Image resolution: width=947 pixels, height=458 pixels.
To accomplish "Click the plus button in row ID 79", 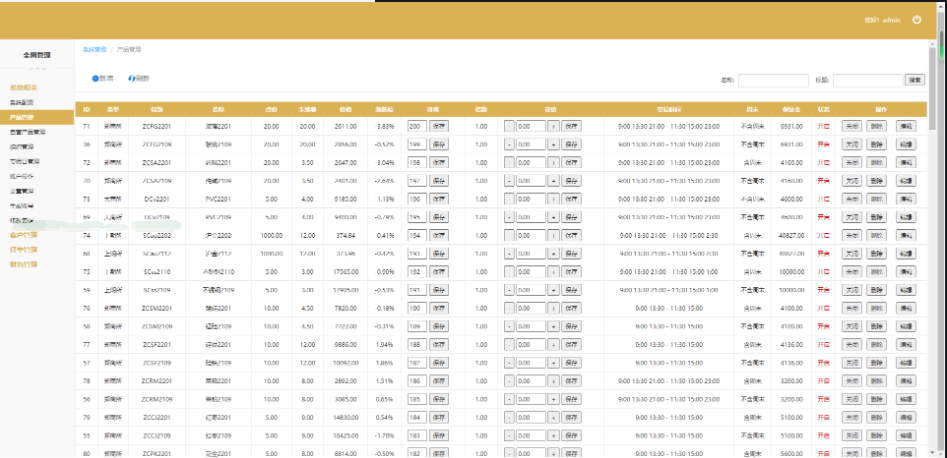I will click(553, 417).
